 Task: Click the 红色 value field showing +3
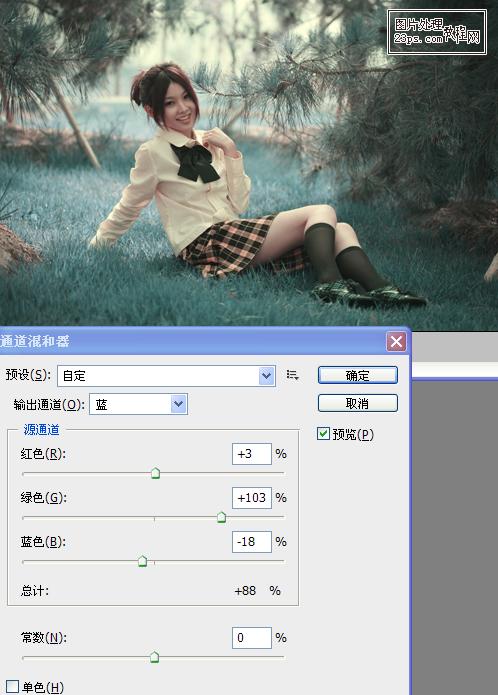(252, 454)
